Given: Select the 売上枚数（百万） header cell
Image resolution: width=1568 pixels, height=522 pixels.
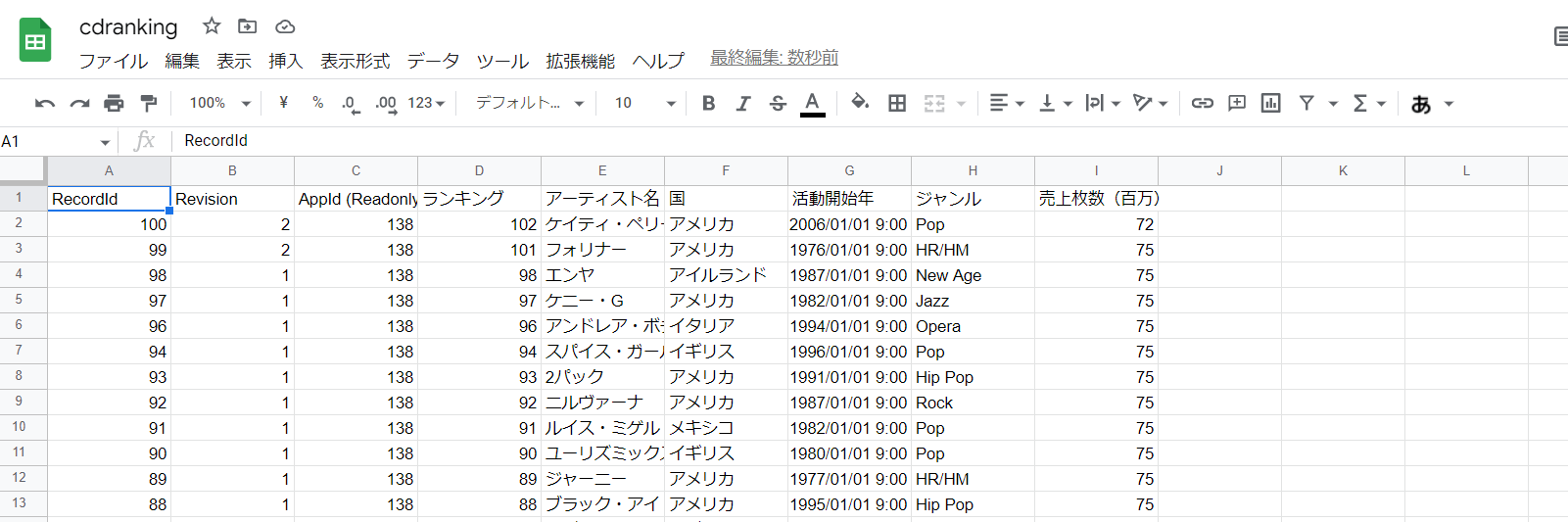Looking at the screenshot, I should click(x=1096, y=199).
